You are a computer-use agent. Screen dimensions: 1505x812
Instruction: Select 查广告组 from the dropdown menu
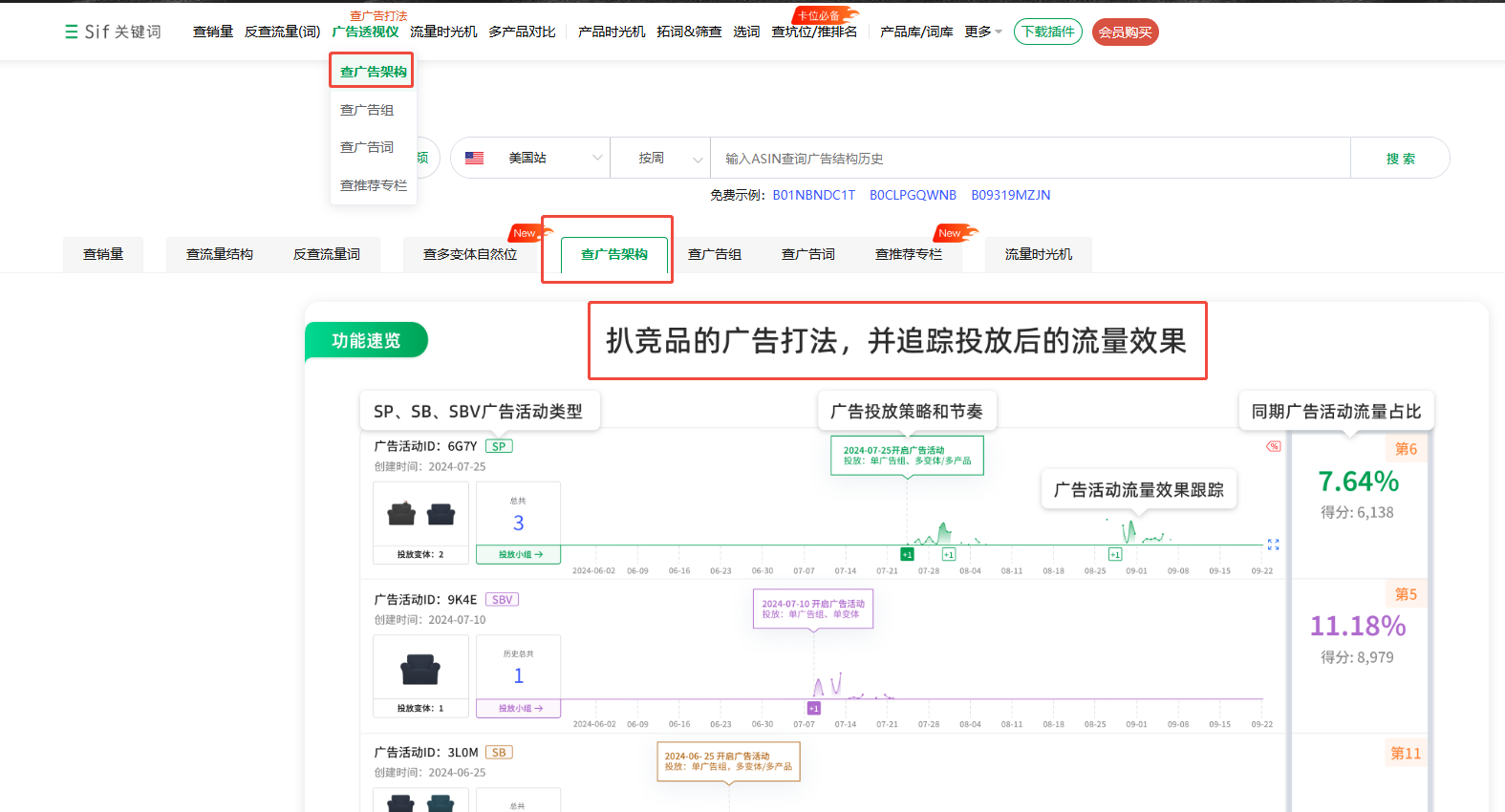367,110
